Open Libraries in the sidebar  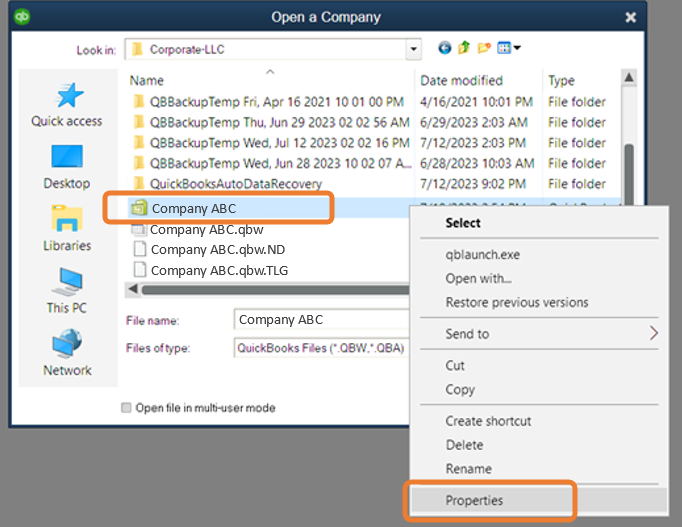67,228
